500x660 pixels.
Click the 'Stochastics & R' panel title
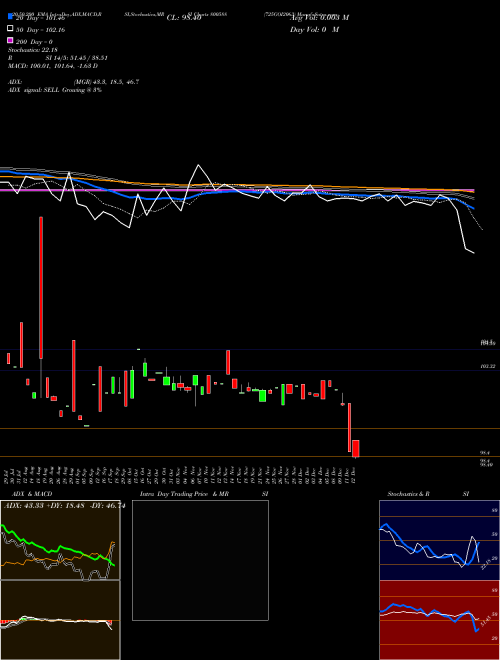[408, 494]
